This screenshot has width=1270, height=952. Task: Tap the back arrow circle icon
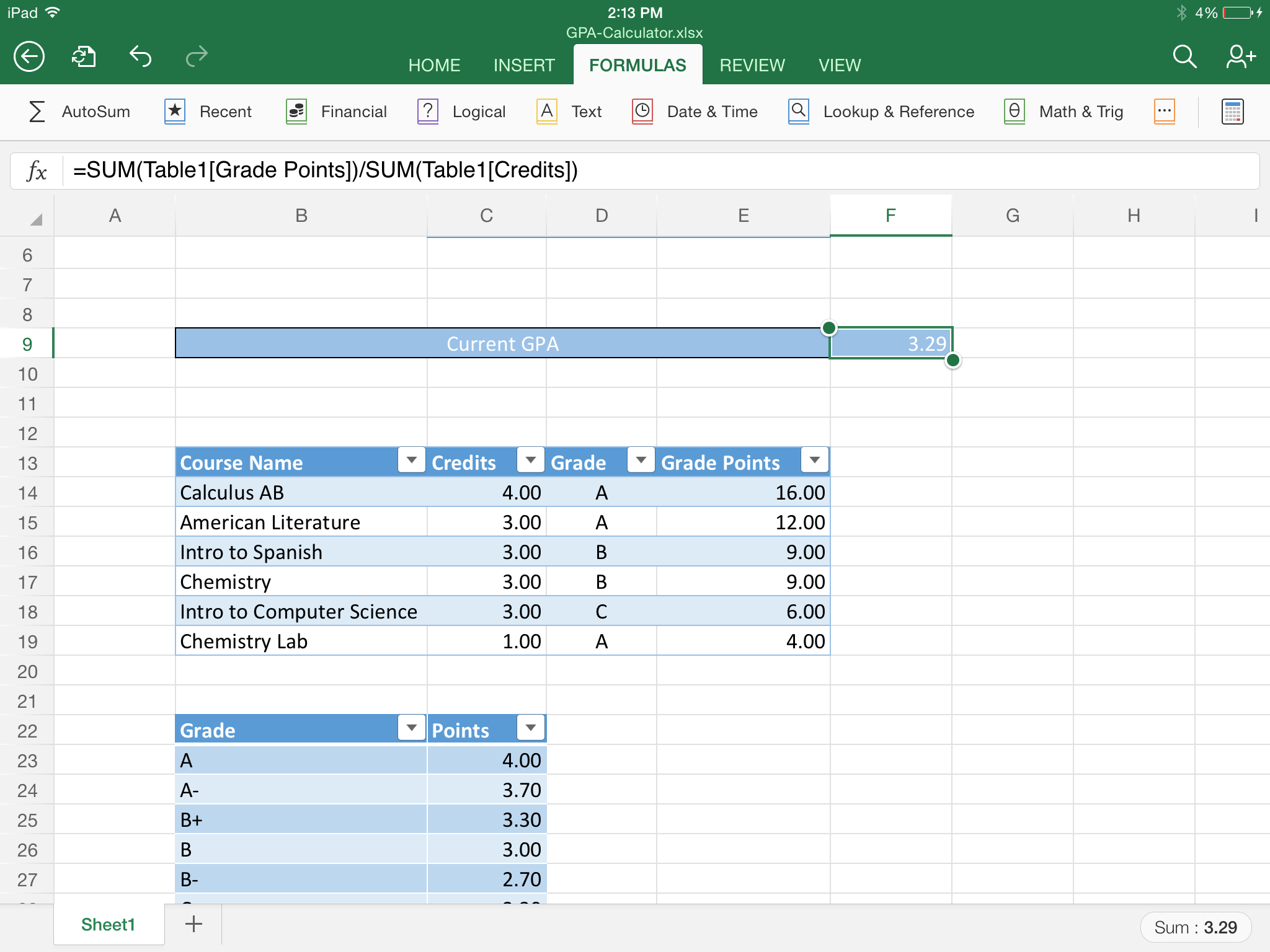pyautogui.click(x=29, y=57)
